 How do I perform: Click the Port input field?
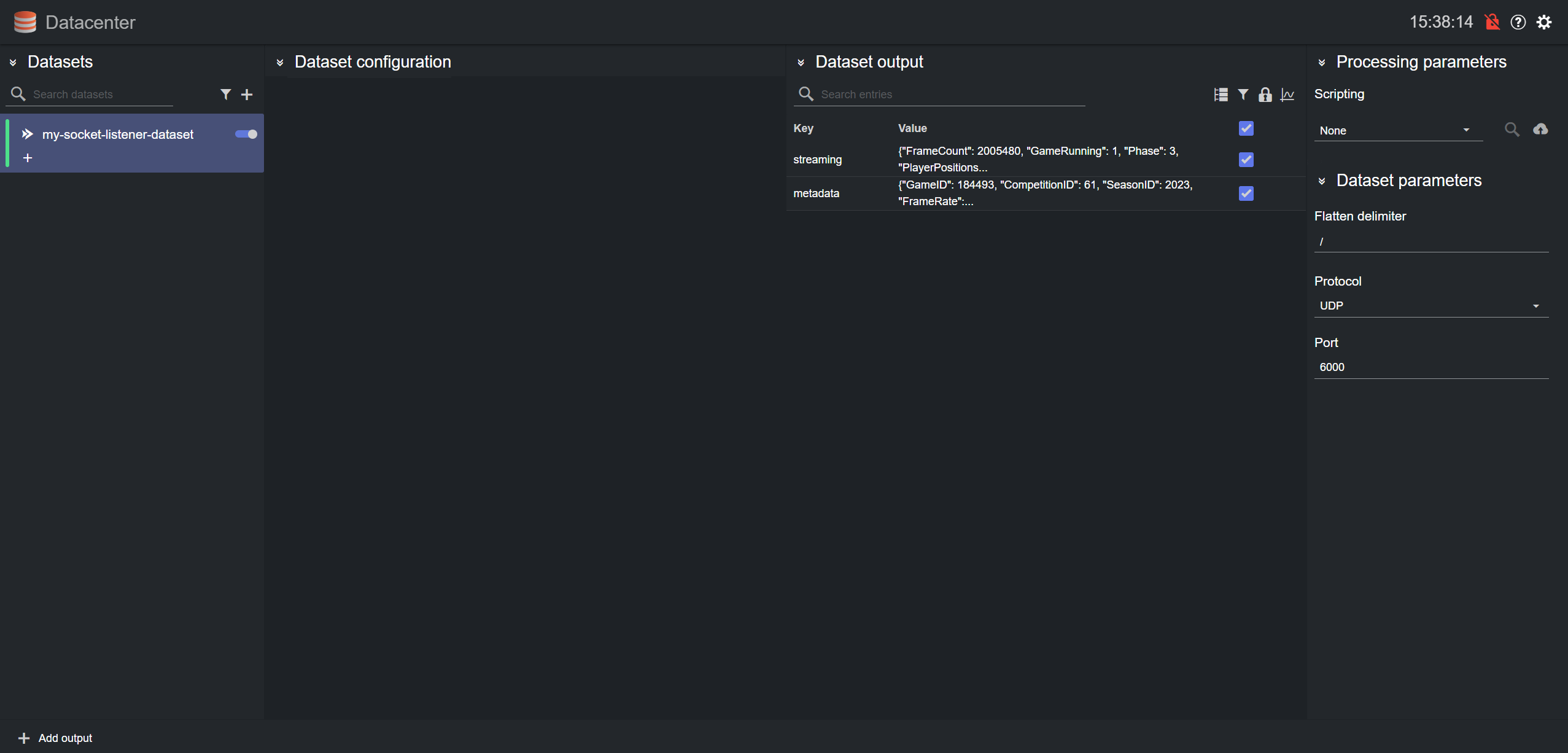1430,367
